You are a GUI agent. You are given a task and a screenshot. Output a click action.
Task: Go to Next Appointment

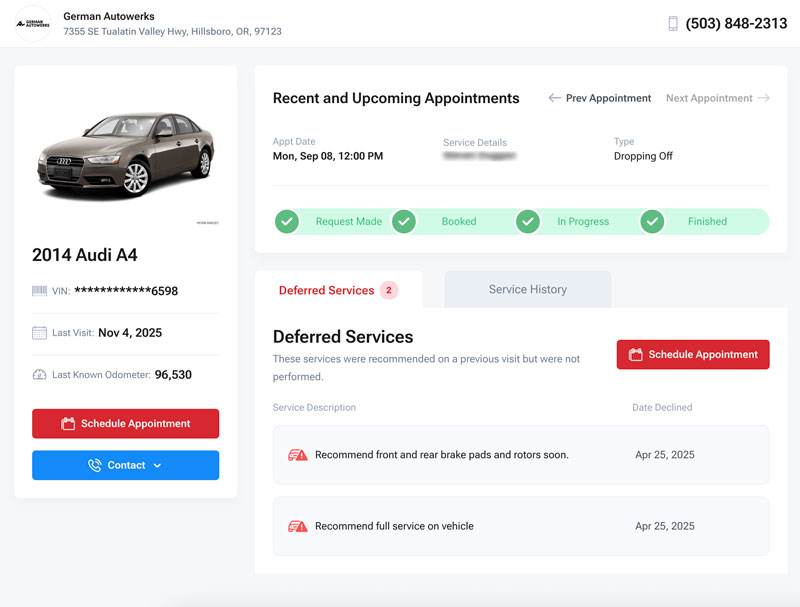tap(717, 98)
